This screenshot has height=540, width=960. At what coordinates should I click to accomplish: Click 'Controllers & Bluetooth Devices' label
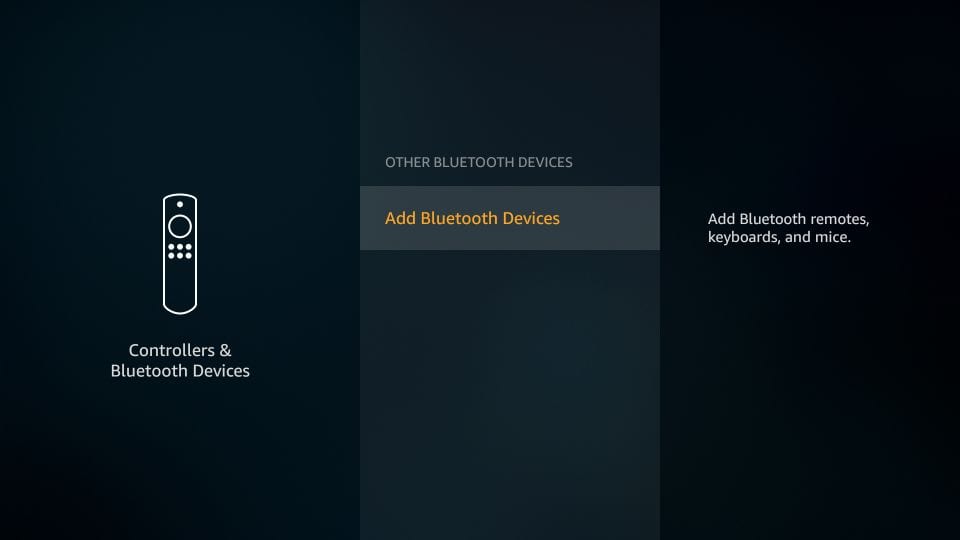[180, 360]
